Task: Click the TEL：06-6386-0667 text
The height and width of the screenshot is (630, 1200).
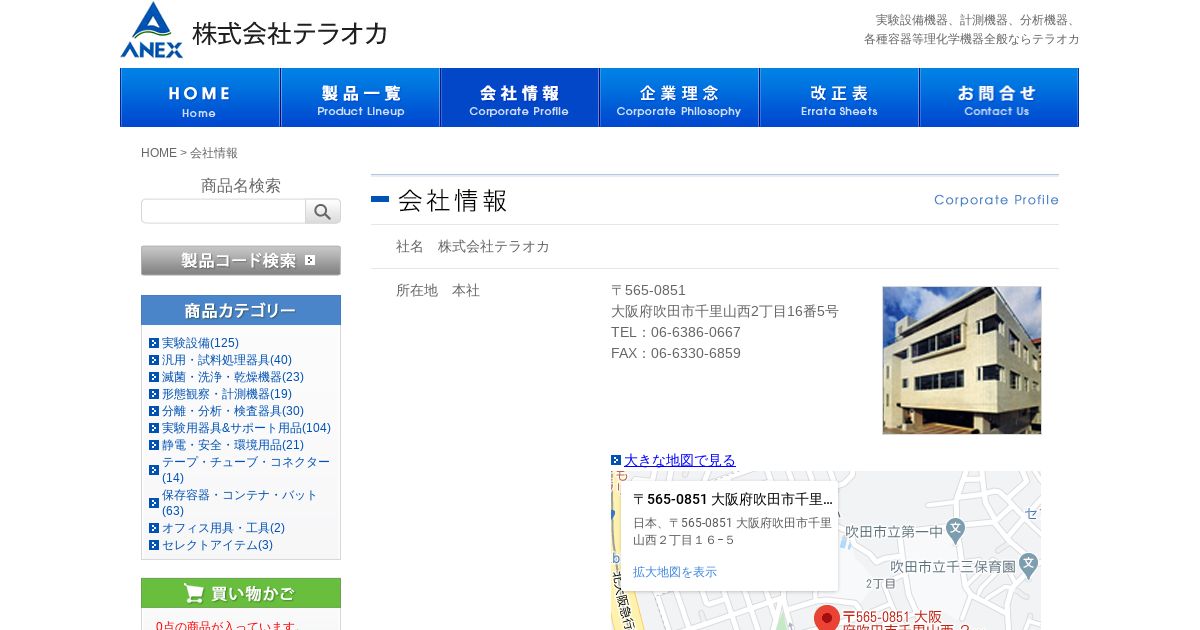Action: tap(676, 332)
